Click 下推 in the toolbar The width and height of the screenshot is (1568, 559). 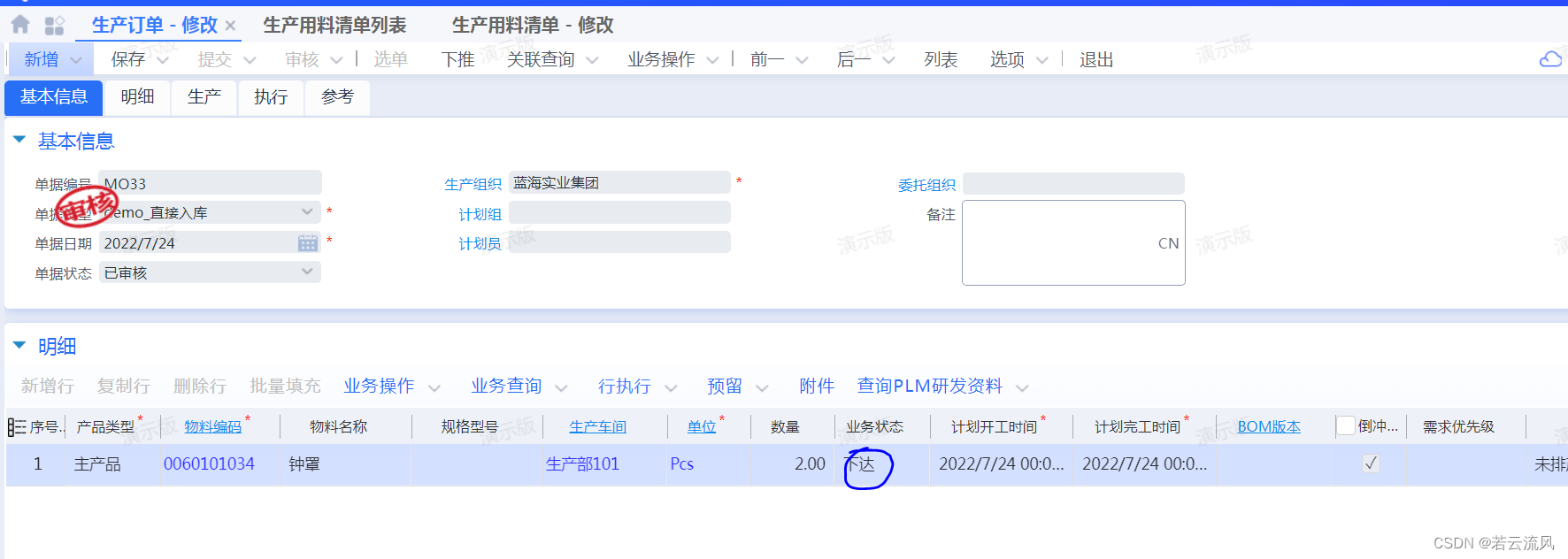click(x=458, y=59)
